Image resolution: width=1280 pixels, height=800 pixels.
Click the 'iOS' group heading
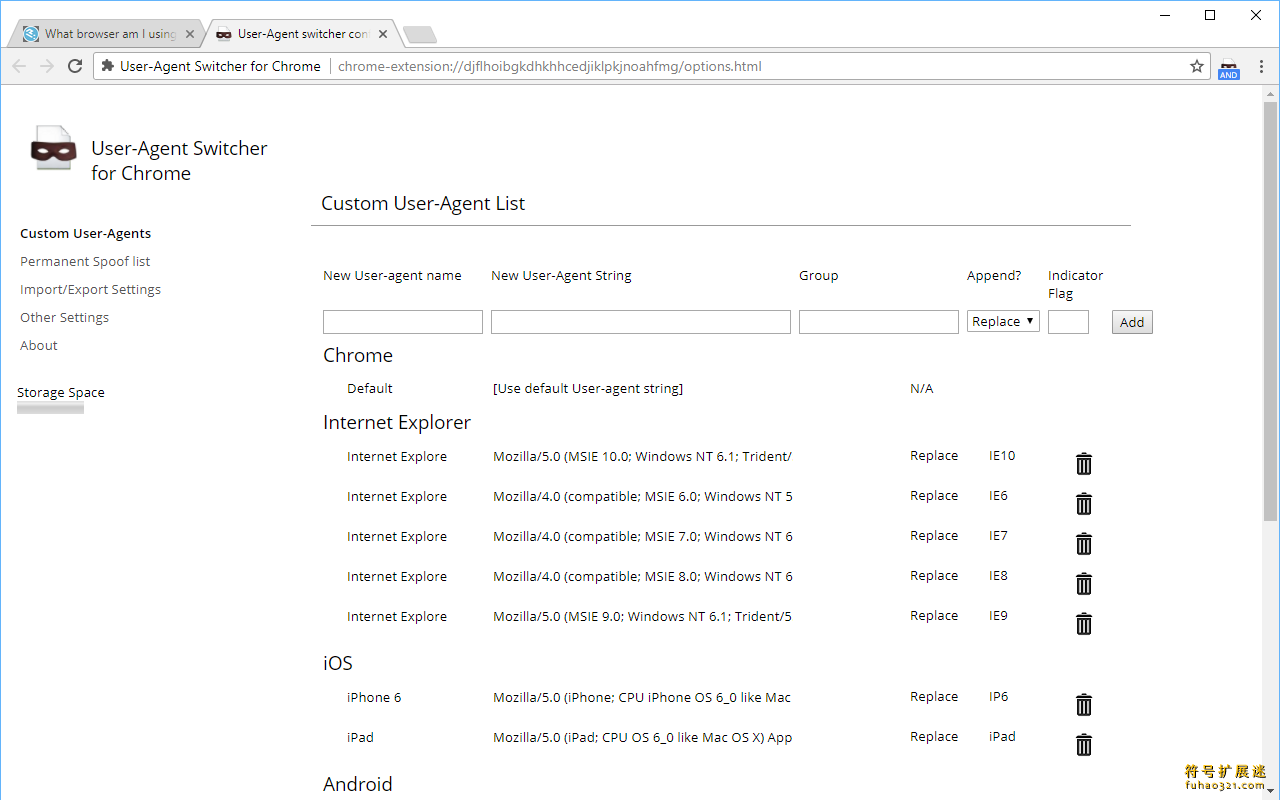click(338, 663)
